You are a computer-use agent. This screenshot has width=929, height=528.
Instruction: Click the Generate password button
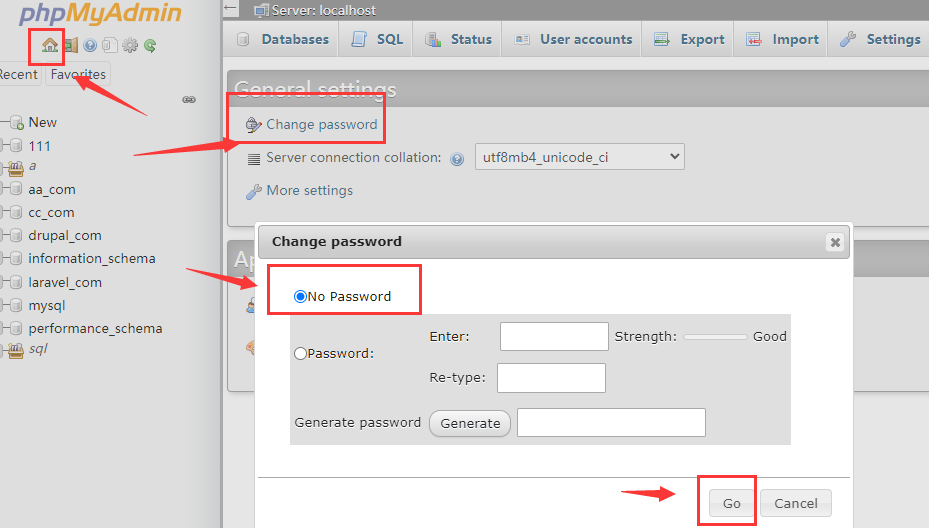click(x=470, y=423)
